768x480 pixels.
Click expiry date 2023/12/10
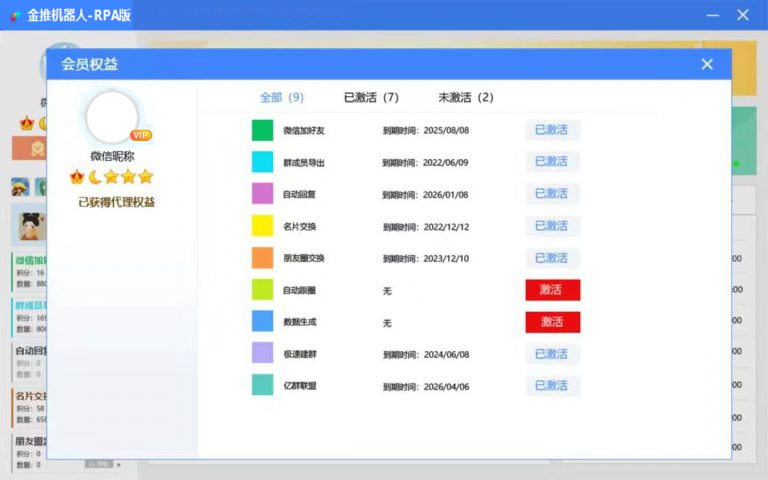pos(446,259)
